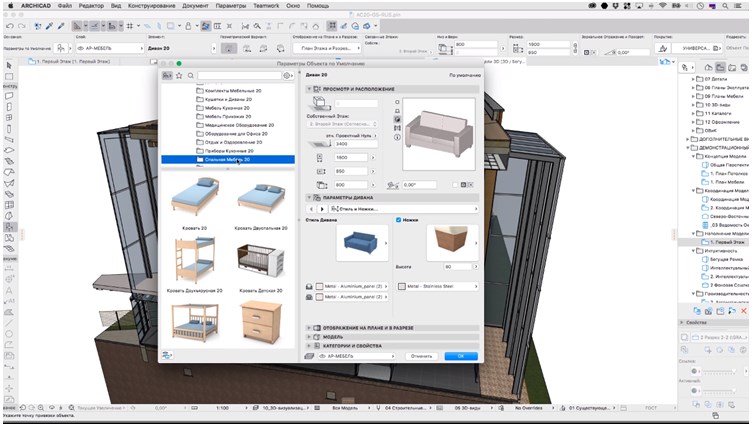Delete item with red X in the navigator
Image resolution: width=753 pixels, height=425 pixels.
tap(743, 311)
